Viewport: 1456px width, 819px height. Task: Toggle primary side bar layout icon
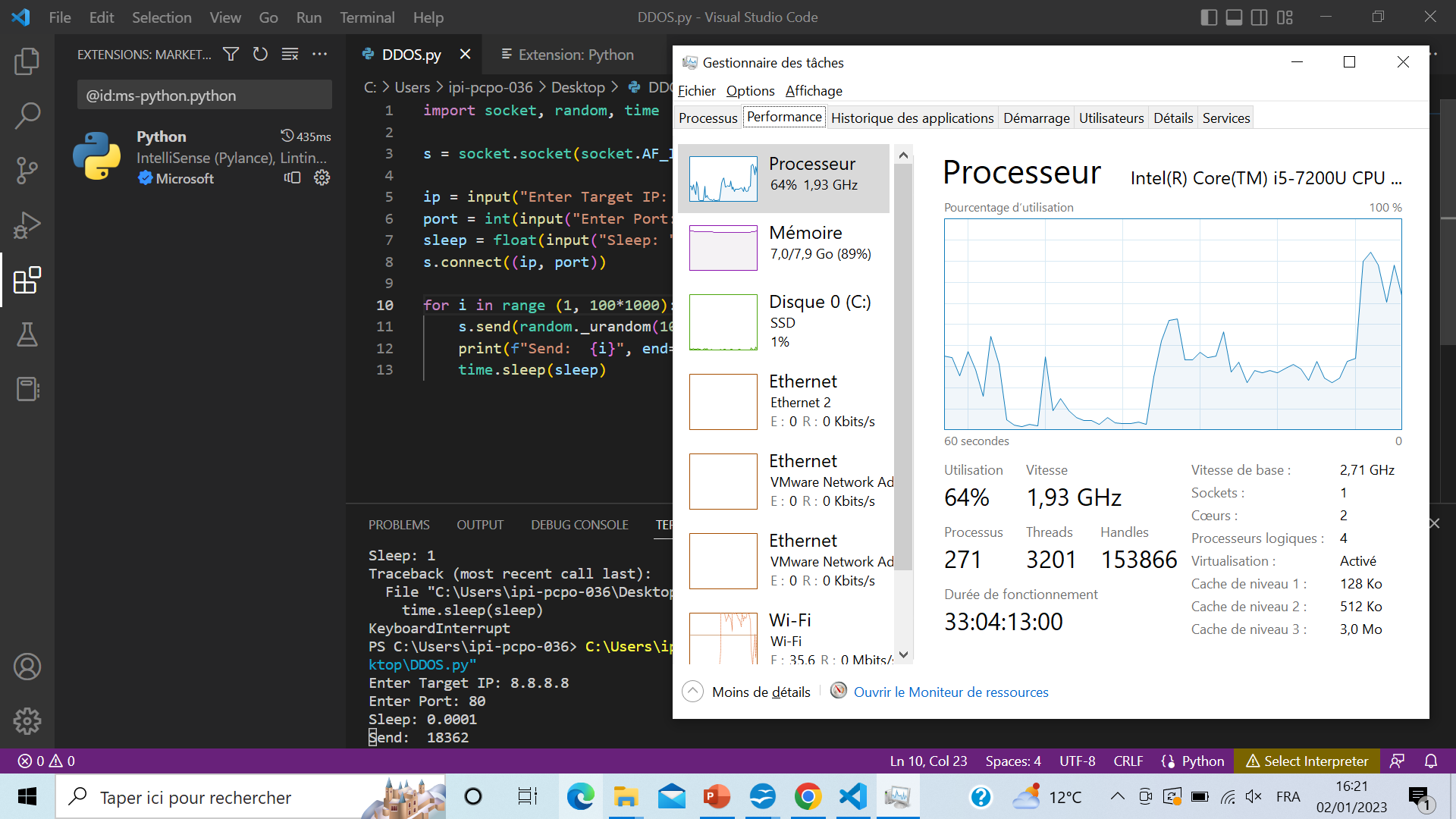coord(1210,17)
